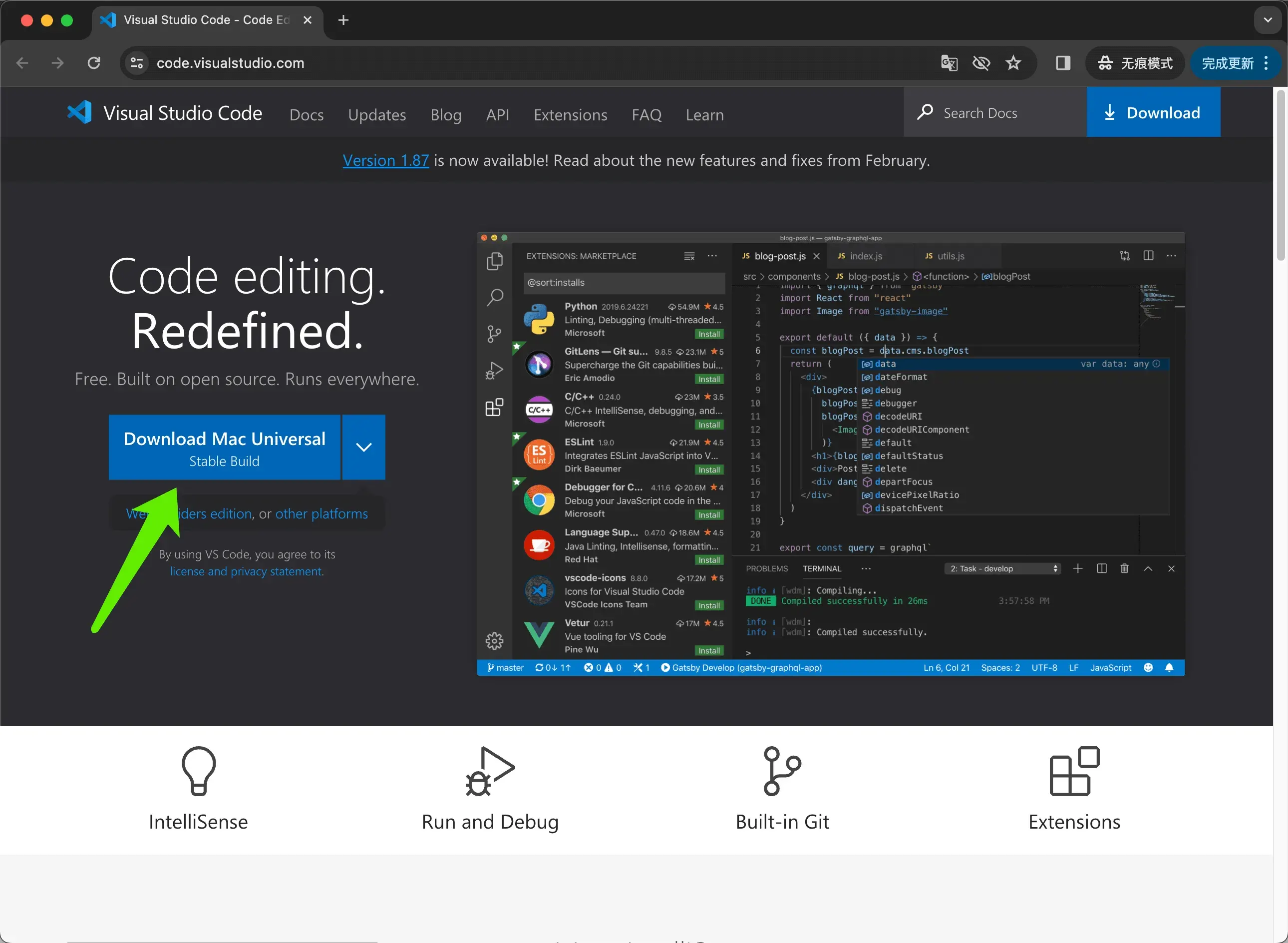Screen dimensions: 1288x943
Task: Expand the download options chevron
Action: tap(364, 447)
